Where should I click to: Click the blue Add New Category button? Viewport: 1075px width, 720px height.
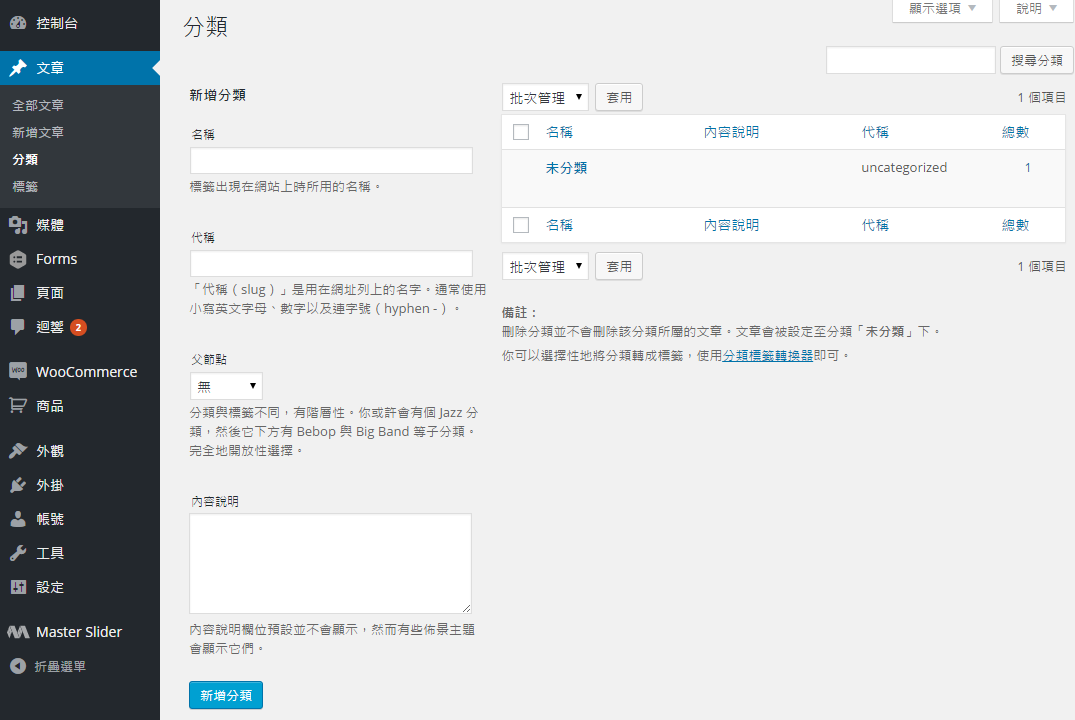click(x=226, y=695)
